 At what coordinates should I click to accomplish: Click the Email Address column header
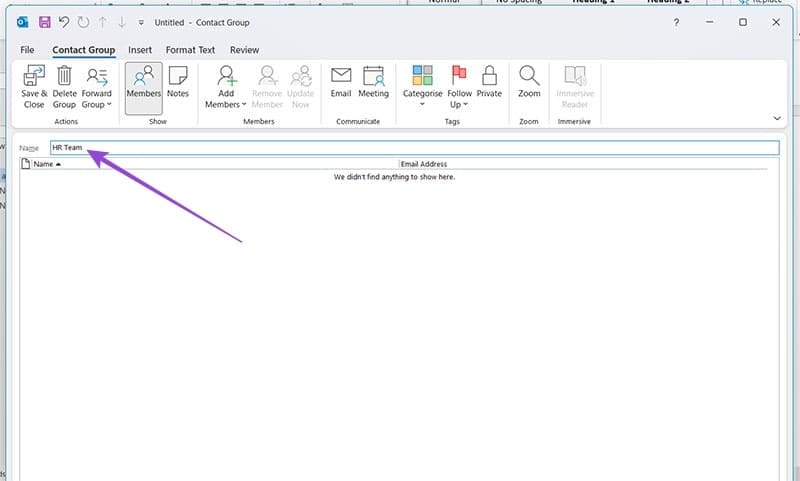(423, 164)
